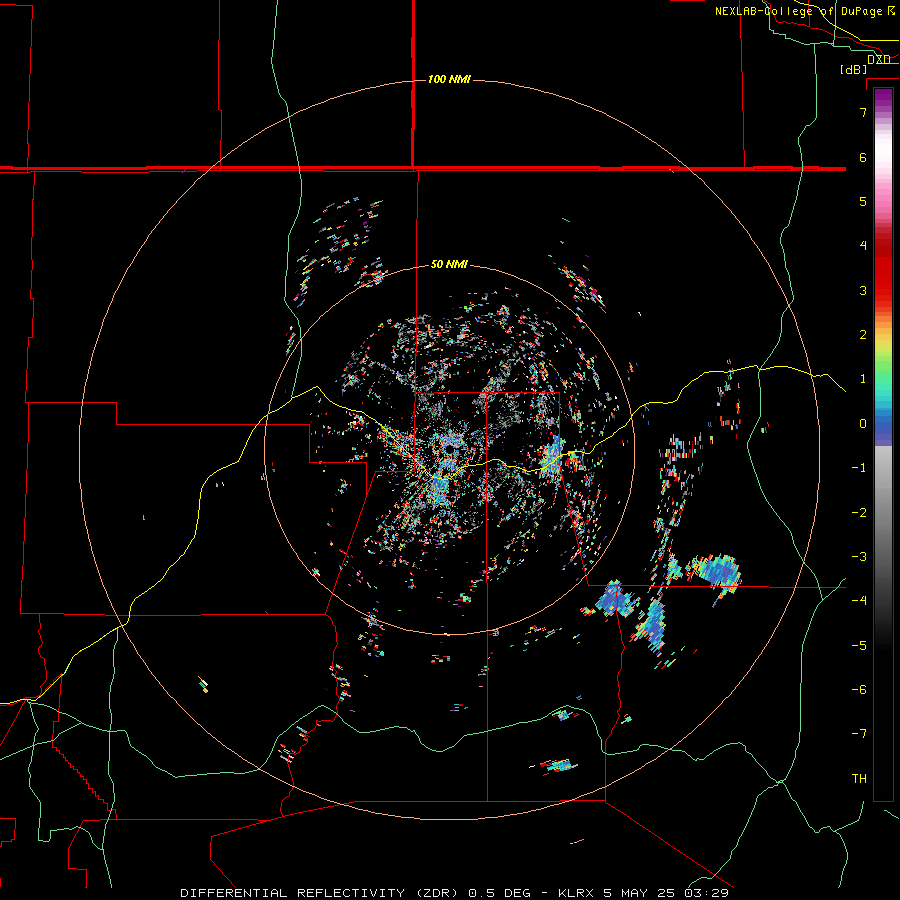Click the 0 dB tick label

point(863,424)
